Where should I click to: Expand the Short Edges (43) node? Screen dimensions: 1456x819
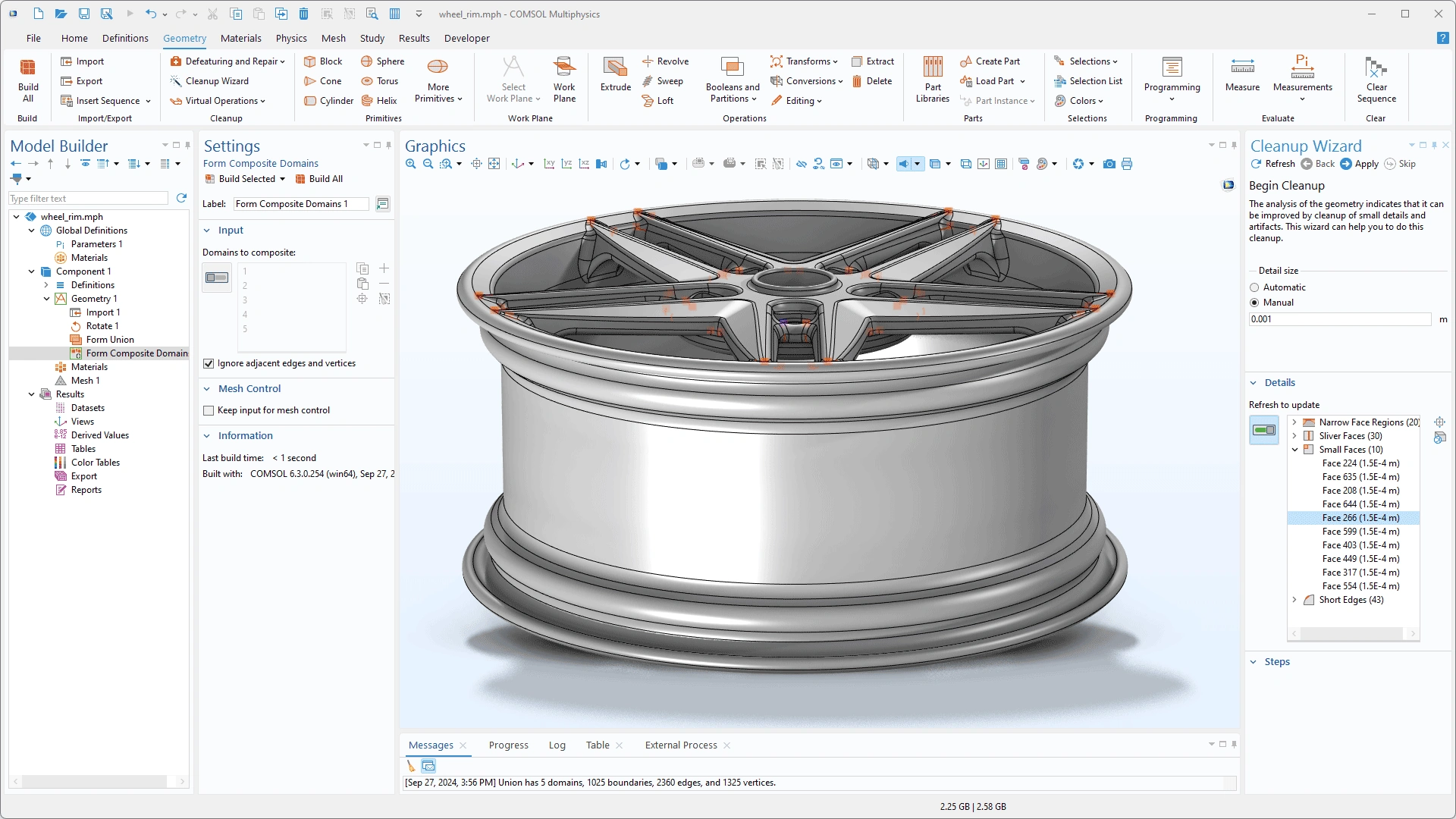pyautogui.click(x=1294, y=600)
